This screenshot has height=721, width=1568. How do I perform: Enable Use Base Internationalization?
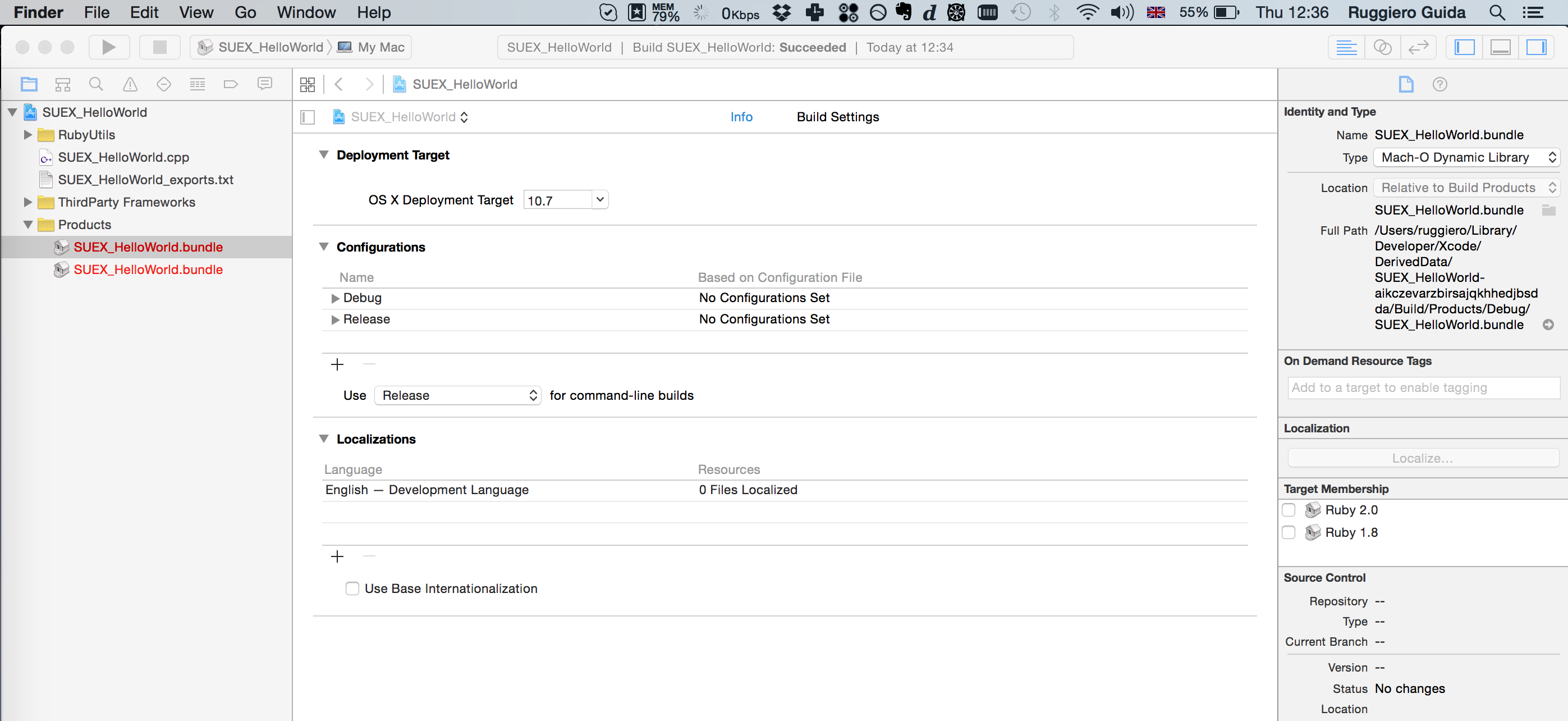(x=352, y=588)
